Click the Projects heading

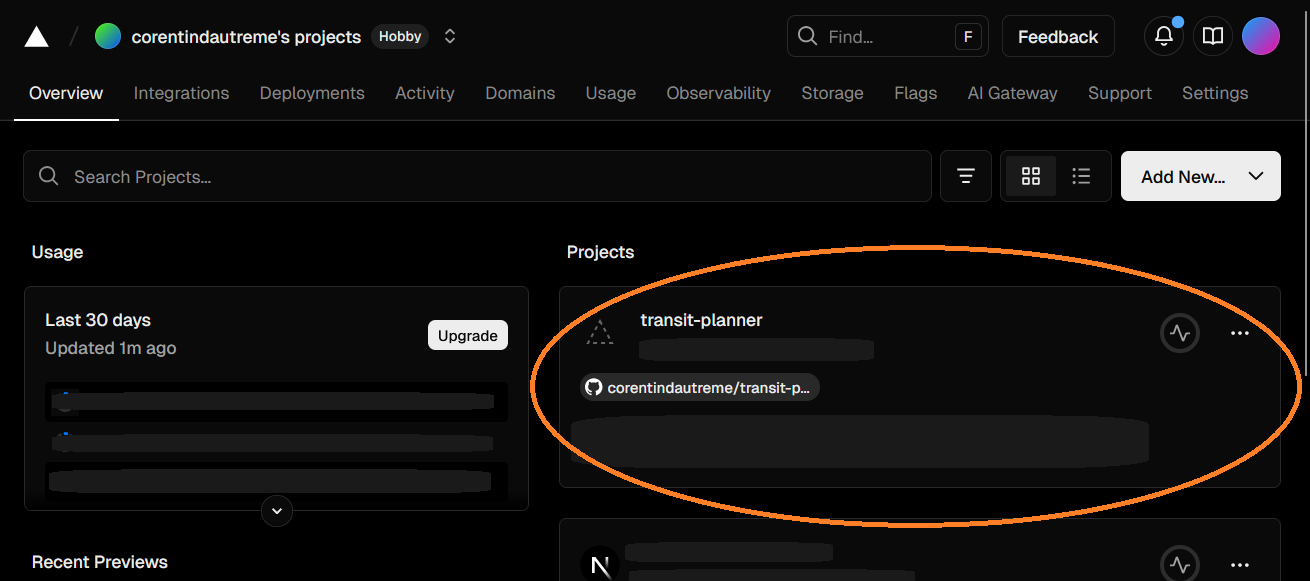point(600,252)
